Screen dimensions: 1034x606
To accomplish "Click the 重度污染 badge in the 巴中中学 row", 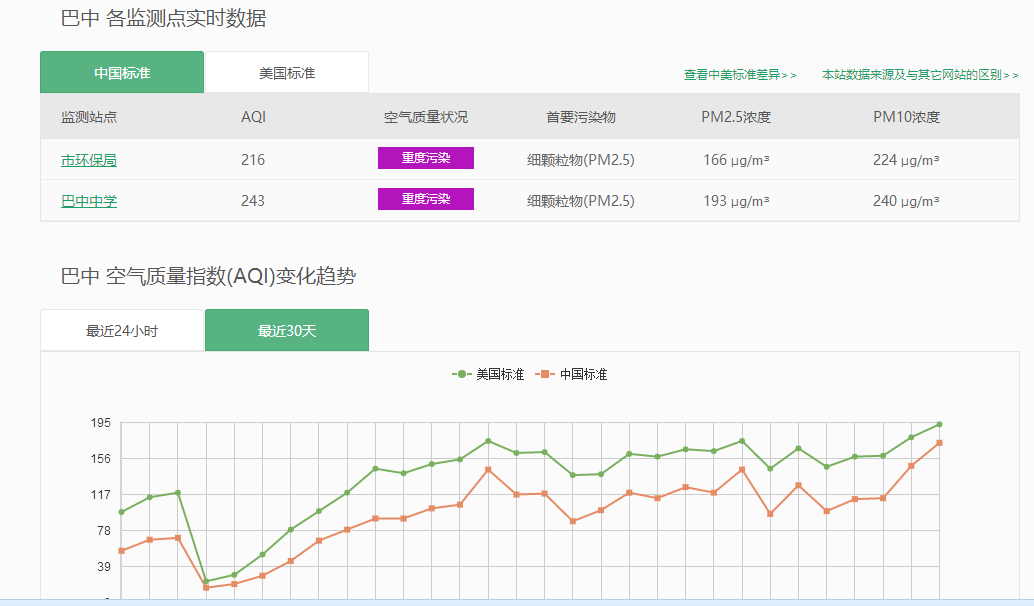I will click(x=425, y=199).
